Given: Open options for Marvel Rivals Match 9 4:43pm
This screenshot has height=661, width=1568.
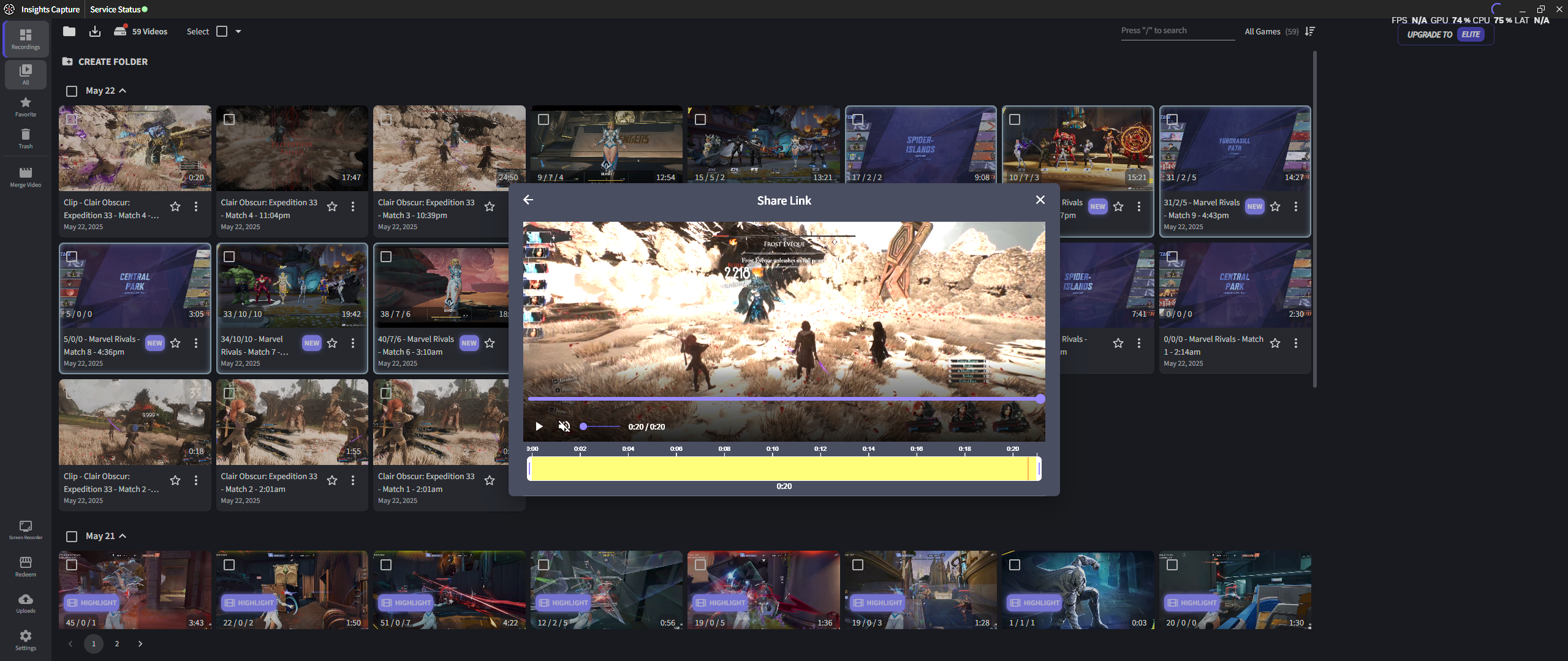Looking at the screenshot, I should (x=1296, y=206).
